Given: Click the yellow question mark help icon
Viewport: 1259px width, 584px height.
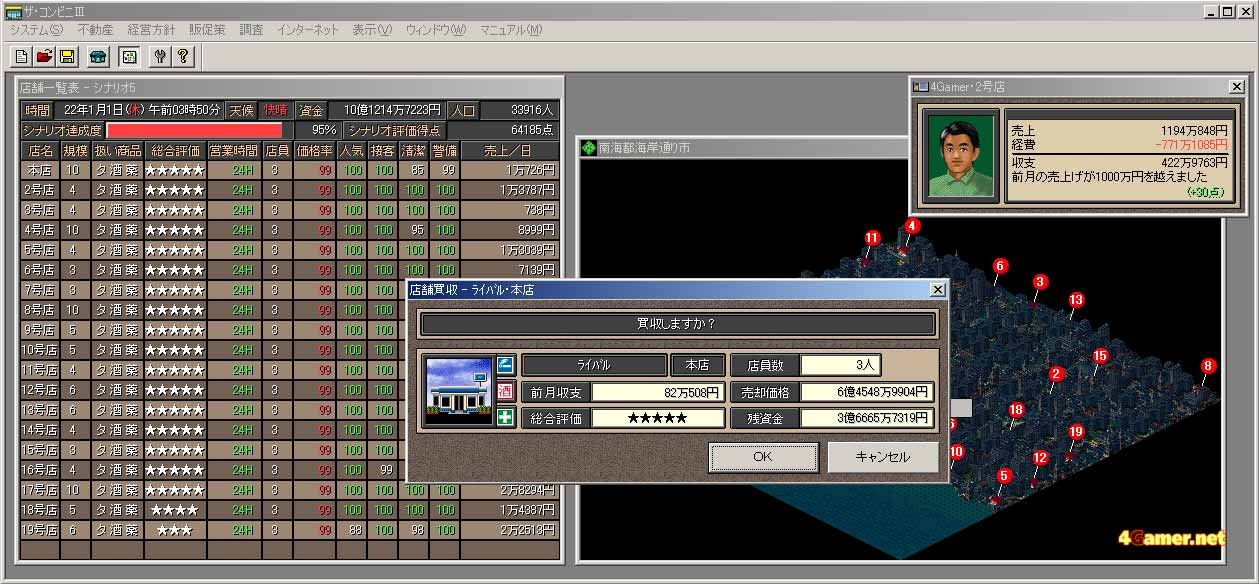Looking at the screenshot, I should tap(183, 57).
